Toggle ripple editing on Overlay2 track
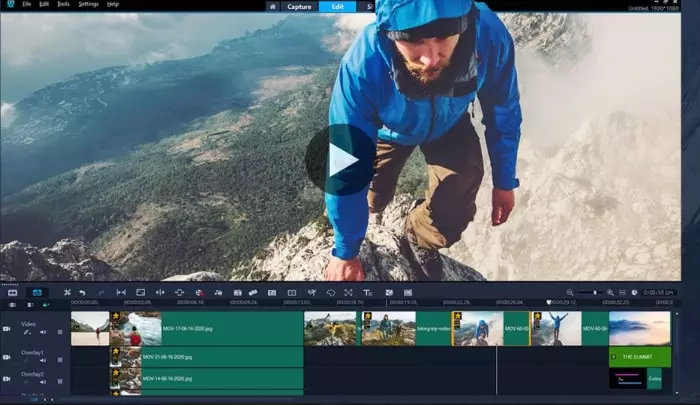Screen dimensions: 700x405 click(x=60, y=382)
